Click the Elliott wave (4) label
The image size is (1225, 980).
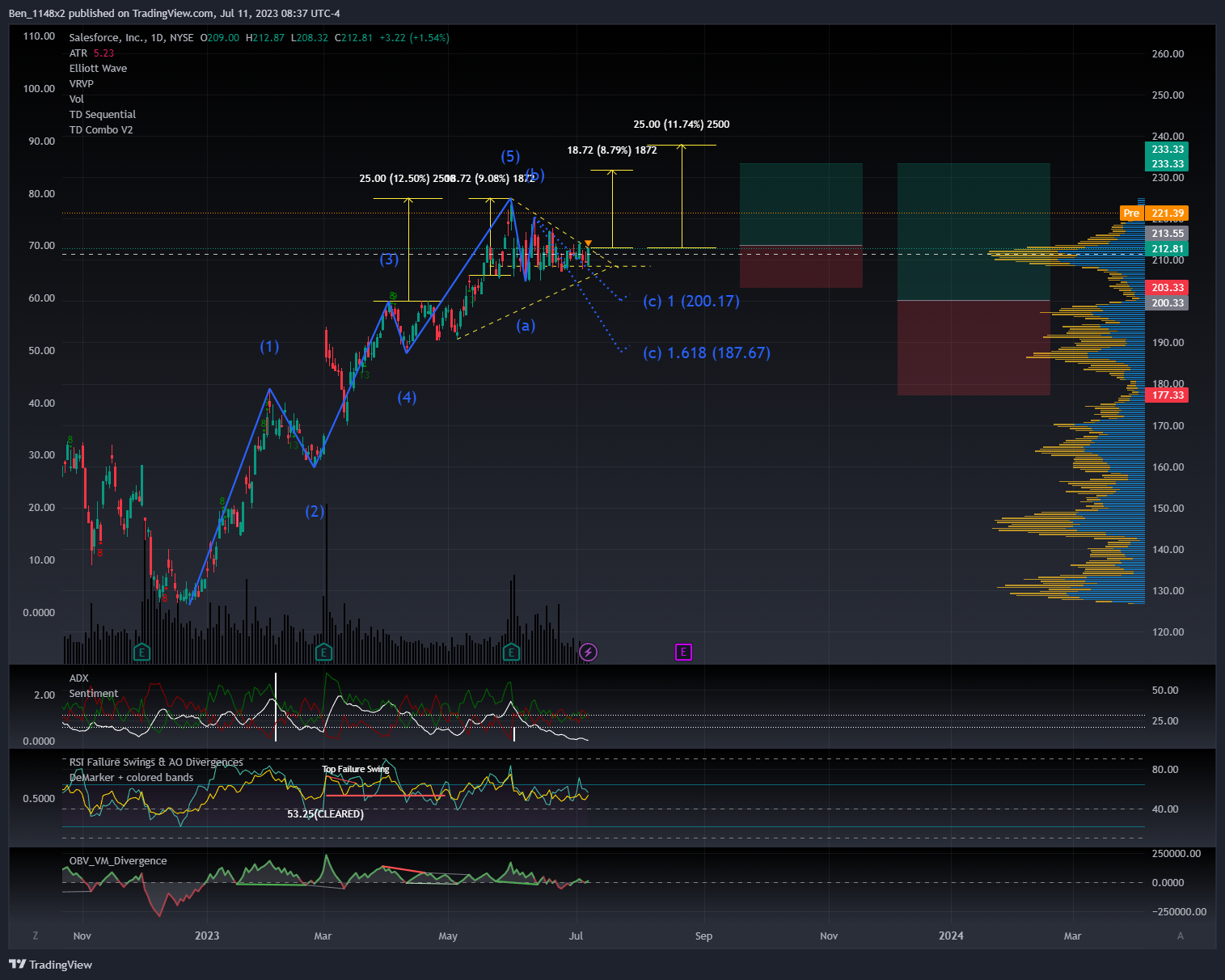coord(407,396)
